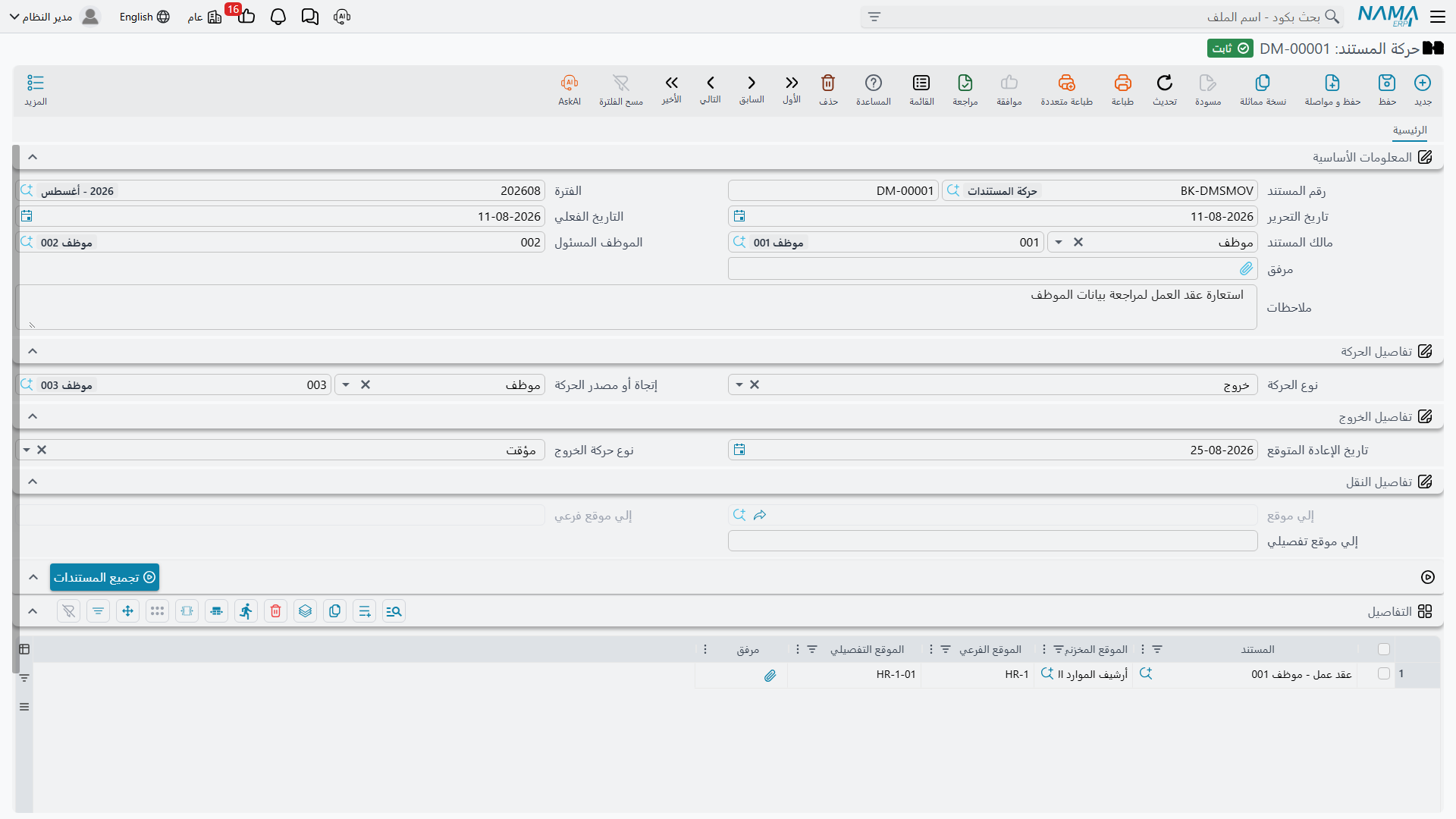Open إتجاة أو مصدر الحركة type dropdown

pos(346,384)
